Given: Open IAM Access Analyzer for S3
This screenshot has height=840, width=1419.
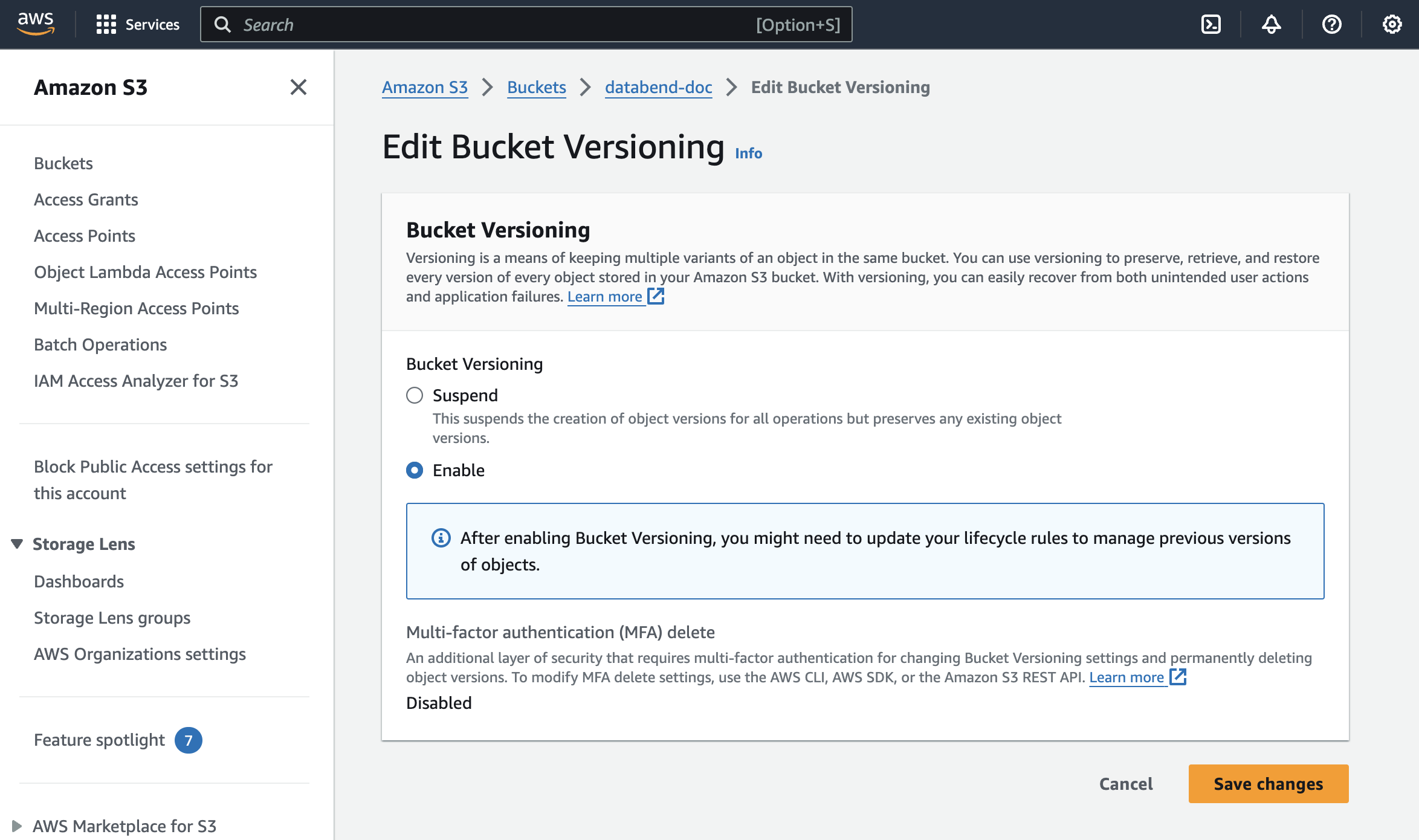Looking at the screenshot, I should pos(136,381).
